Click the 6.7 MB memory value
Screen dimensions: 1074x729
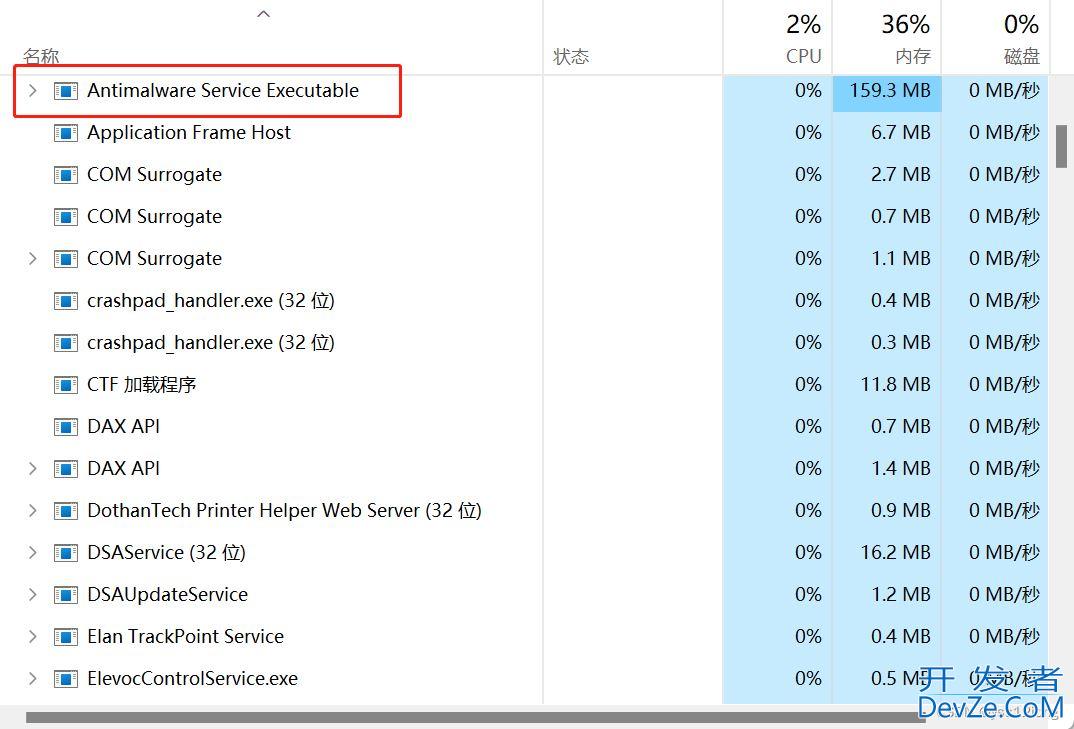900,132
